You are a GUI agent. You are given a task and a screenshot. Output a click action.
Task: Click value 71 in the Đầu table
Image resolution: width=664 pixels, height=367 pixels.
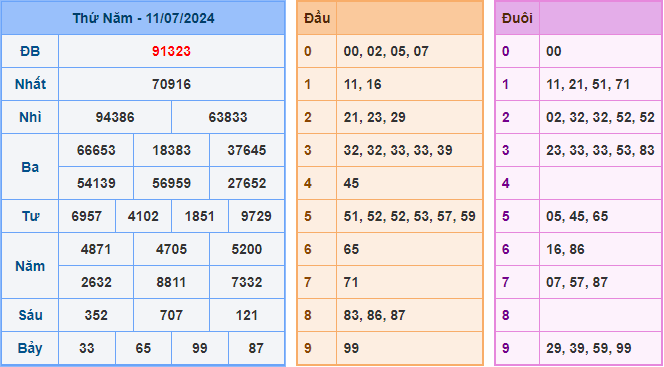pyautogui.click(x=351, y=282)
